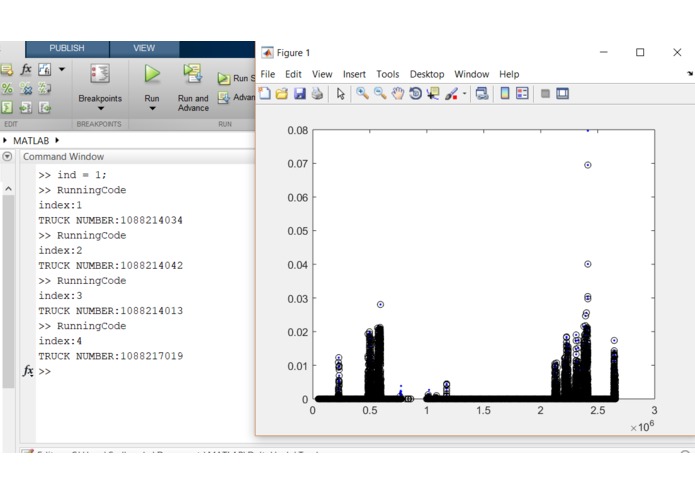Viewport: 695px width, 494px height.
Task: Switch to VIEW tab in MATLAB
Action: 144,48
